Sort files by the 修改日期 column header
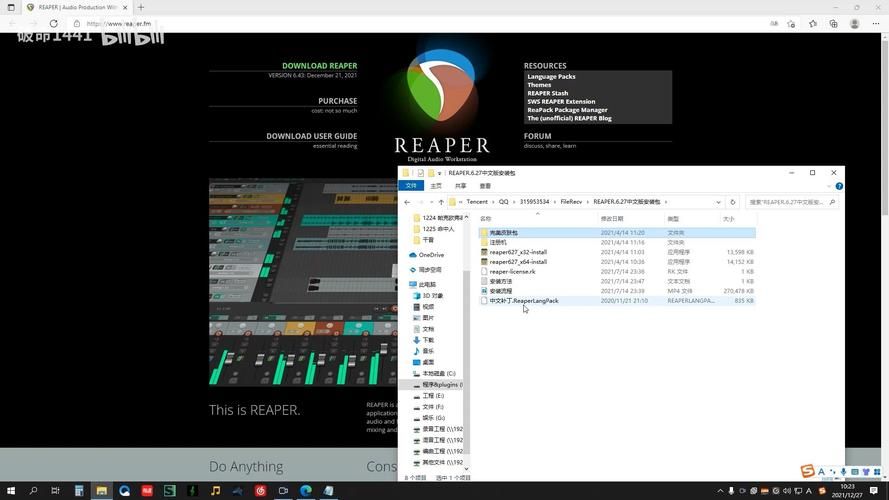The width and height of the screenshot is (889, 500). click(612, 218)
